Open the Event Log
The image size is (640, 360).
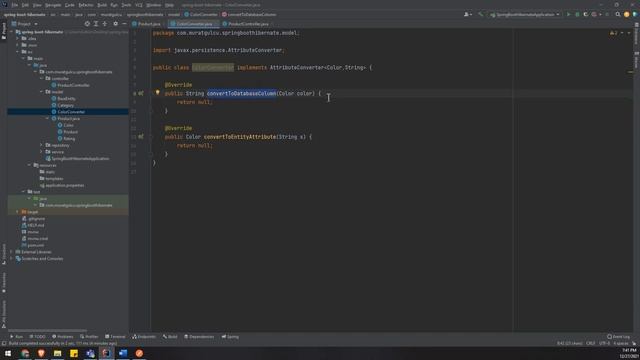point(618,337)
